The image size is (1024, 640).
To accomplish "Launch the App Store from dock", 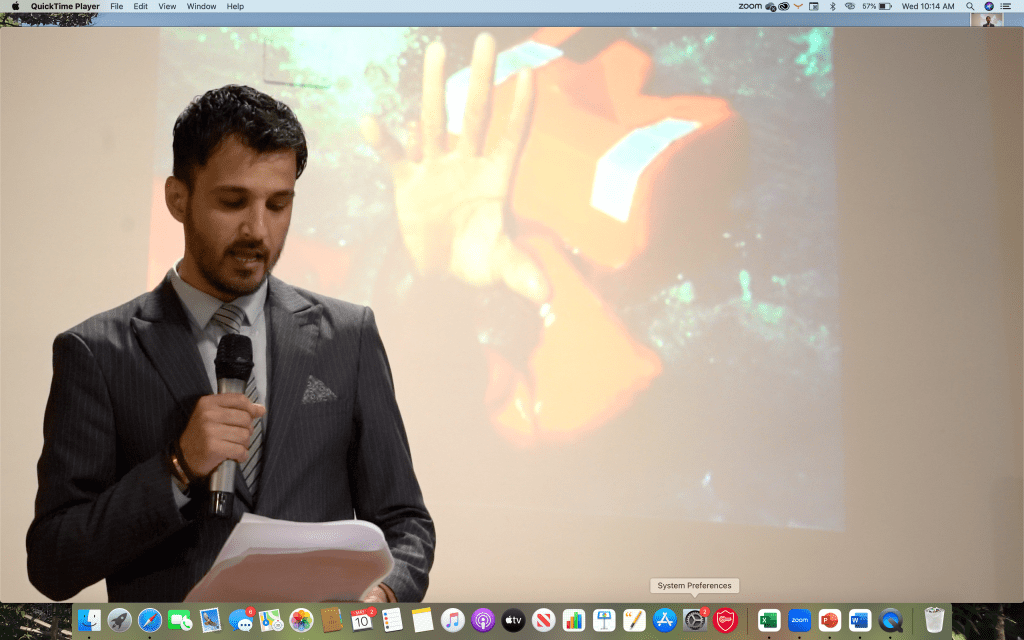I will [x=665, y=620].
